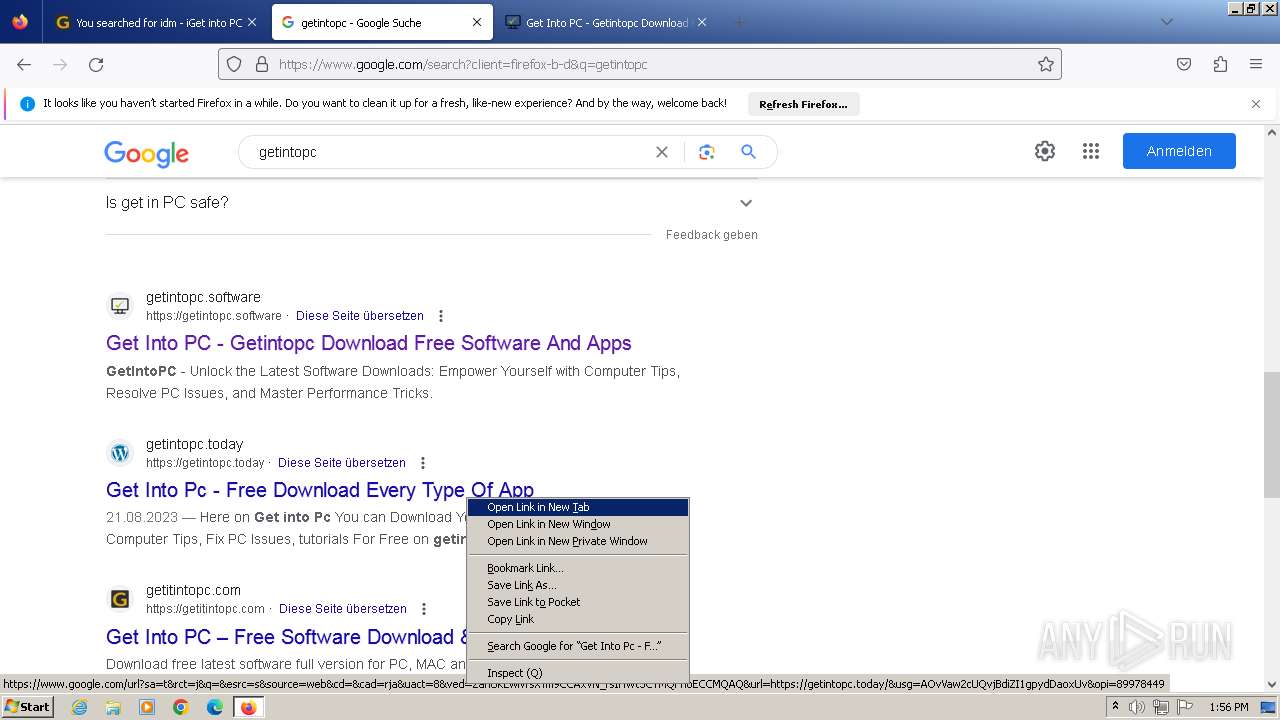Open Internet Explorer from the taskbar
1280x720 pixels.
(x=80, y=707)
